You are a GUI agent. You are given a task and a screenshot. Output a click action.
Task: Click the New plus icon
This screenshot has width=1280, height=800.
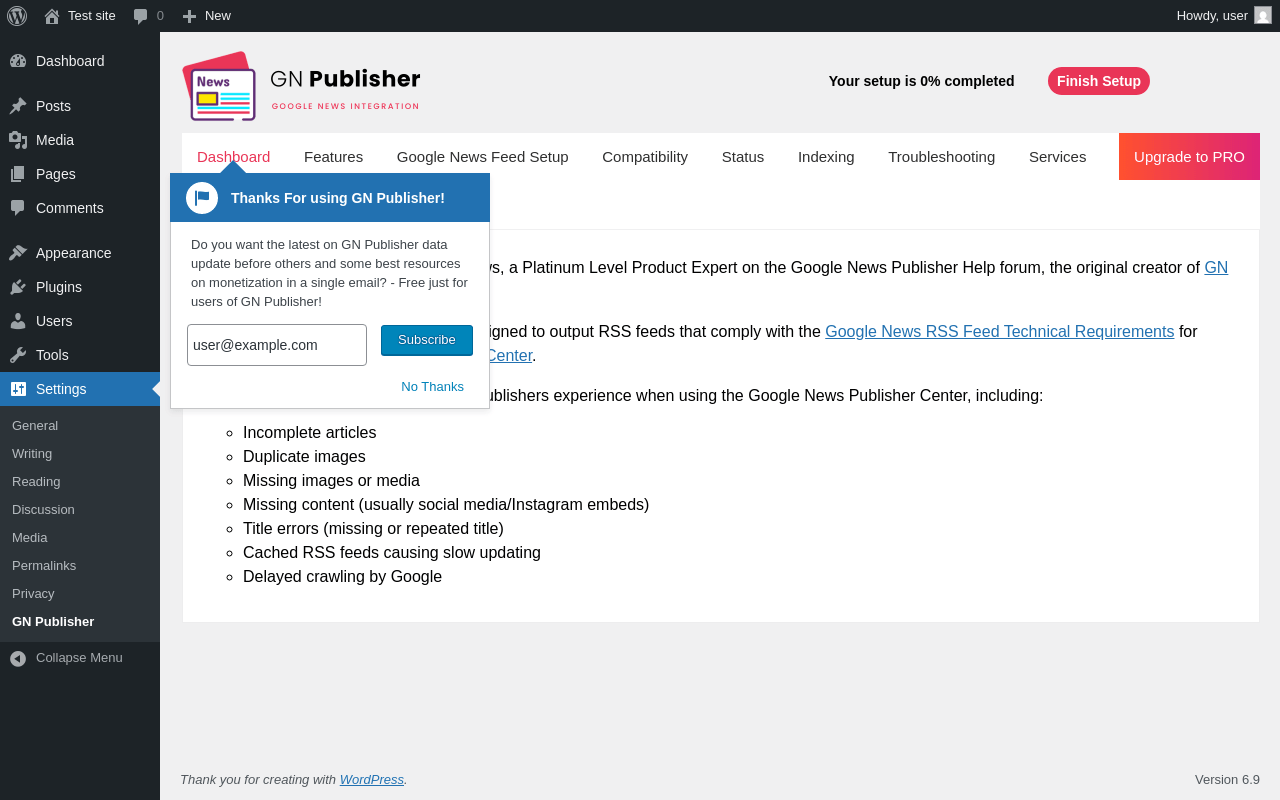(189, 16)
